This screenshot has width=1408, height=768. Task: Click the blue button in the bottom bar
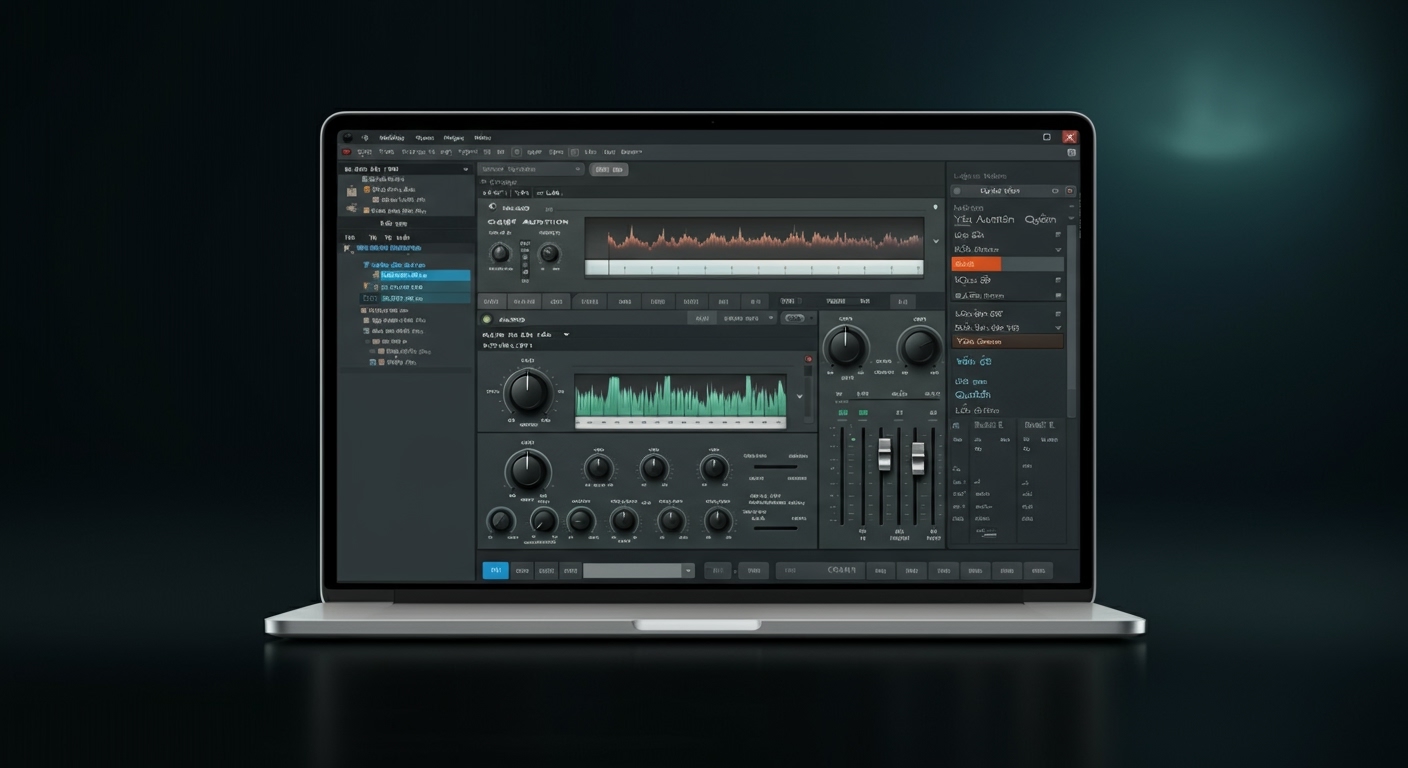[x=495, y=570]
